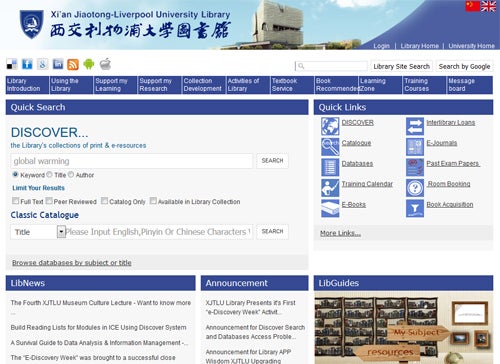The width and height of the screenshot is (500, 364).
Task: Check the Catalog Only checkbox
Action: (104, 201)
